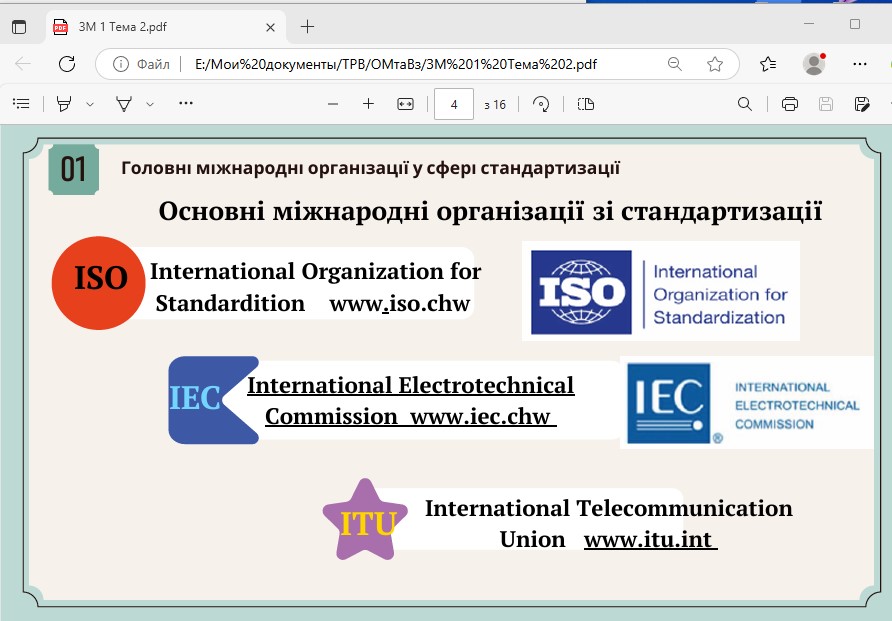Zoom in the PDF page
Viewport: 892px width, 621px height.
coord(368,104)
